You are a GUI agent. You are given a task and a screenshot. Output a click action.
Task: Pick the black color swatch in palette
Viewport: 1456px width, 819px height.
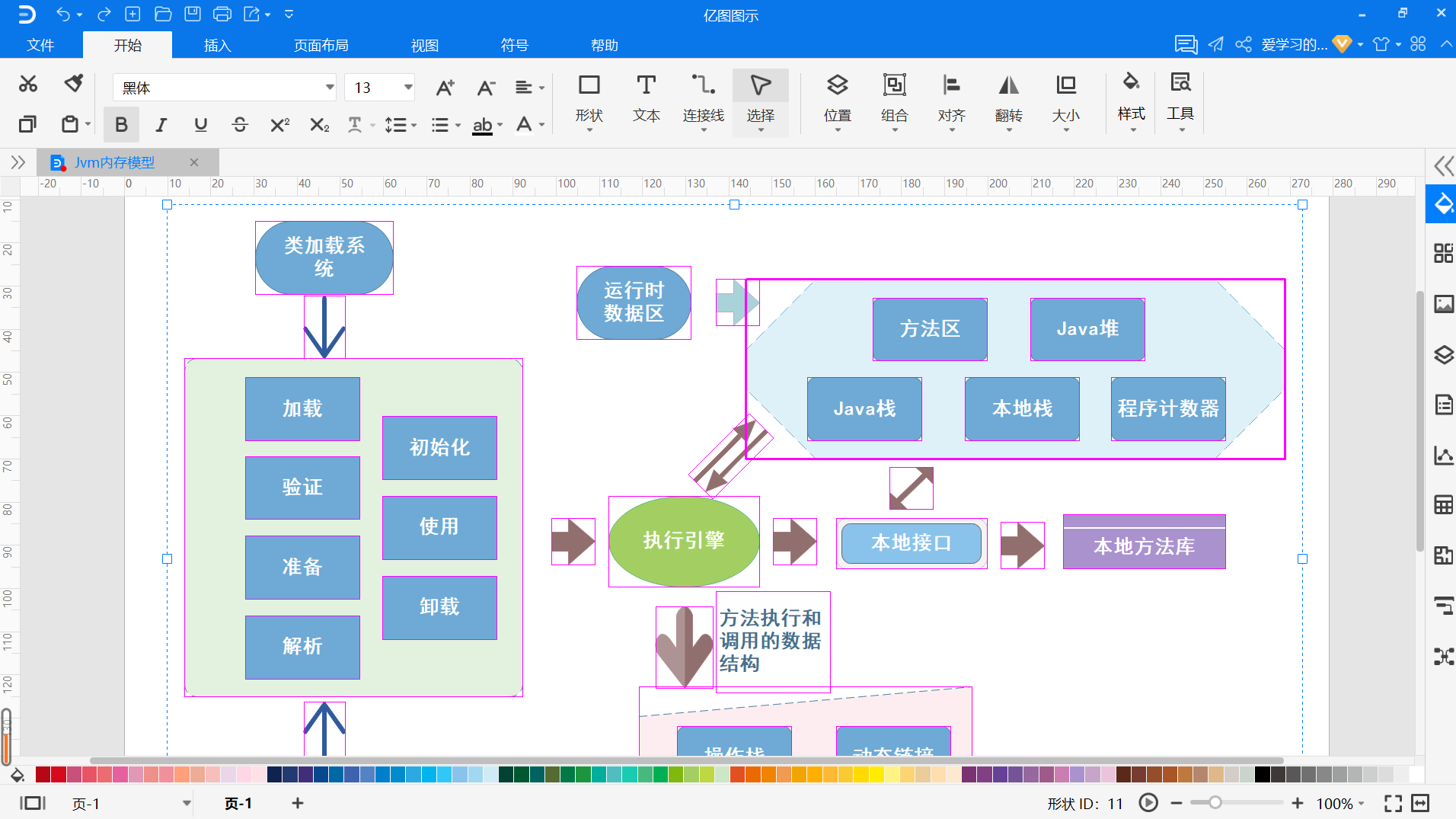pos(1262,775)
